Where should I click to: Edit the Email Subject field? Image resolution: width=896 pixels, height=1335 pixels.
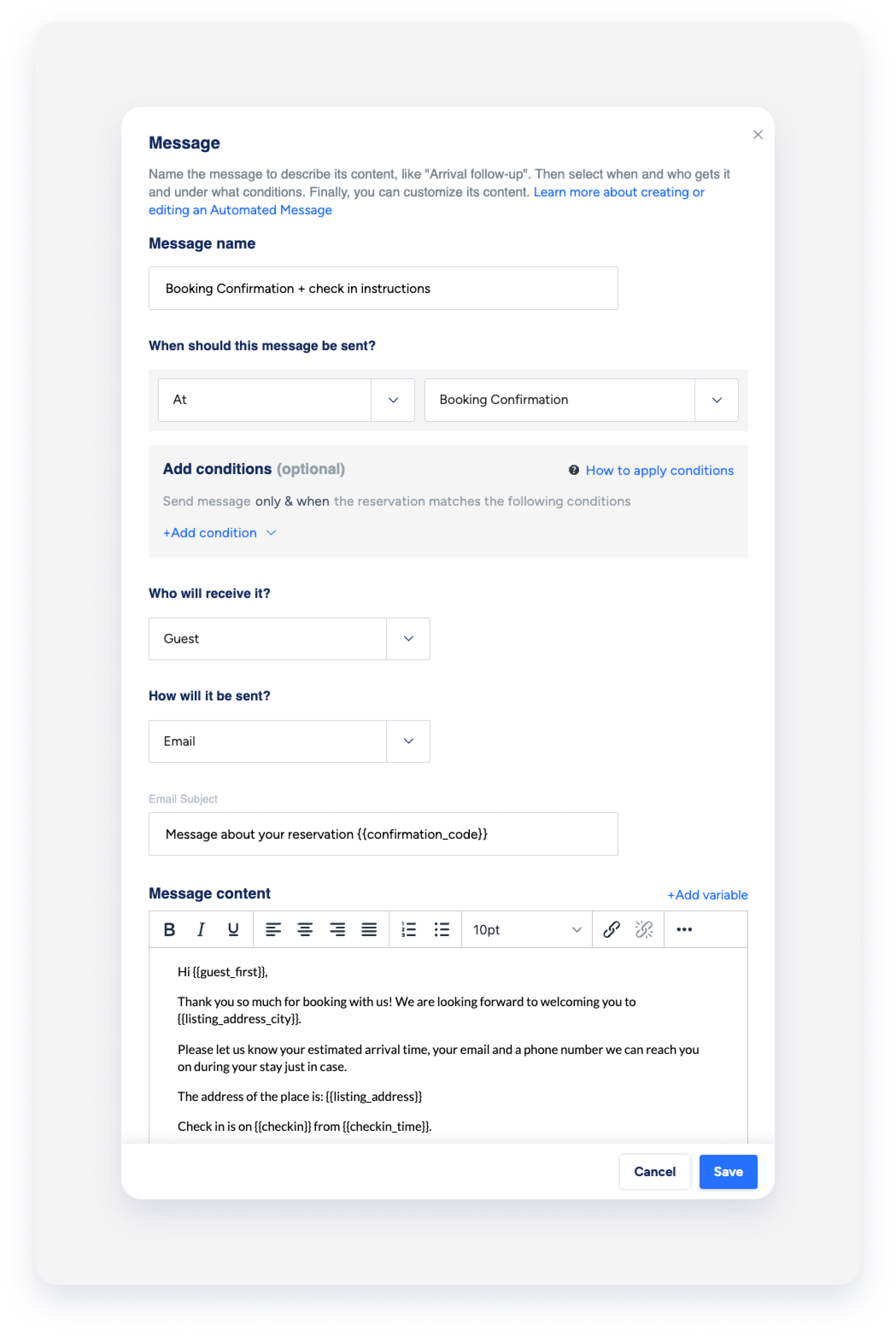(x=383, y=834)
